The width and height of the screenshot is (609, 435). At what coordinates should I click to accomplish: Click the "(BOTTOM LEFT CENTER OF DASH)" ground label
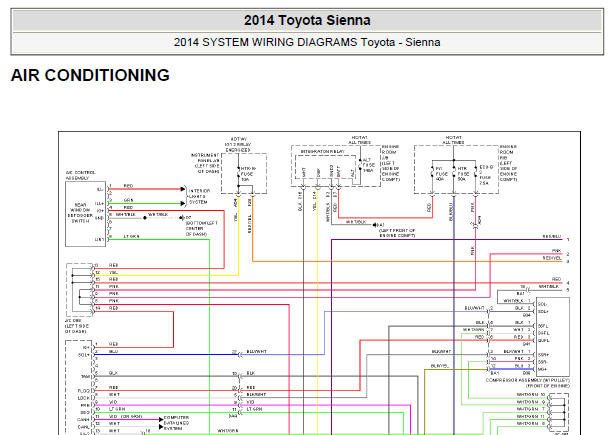click(202, 229)
